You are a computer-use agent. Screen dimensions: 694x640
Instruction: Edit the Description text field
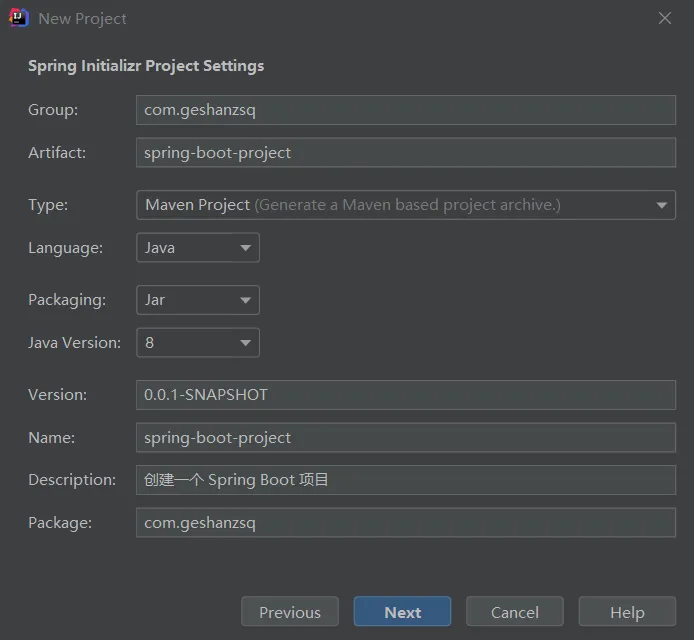click(405, 480)
